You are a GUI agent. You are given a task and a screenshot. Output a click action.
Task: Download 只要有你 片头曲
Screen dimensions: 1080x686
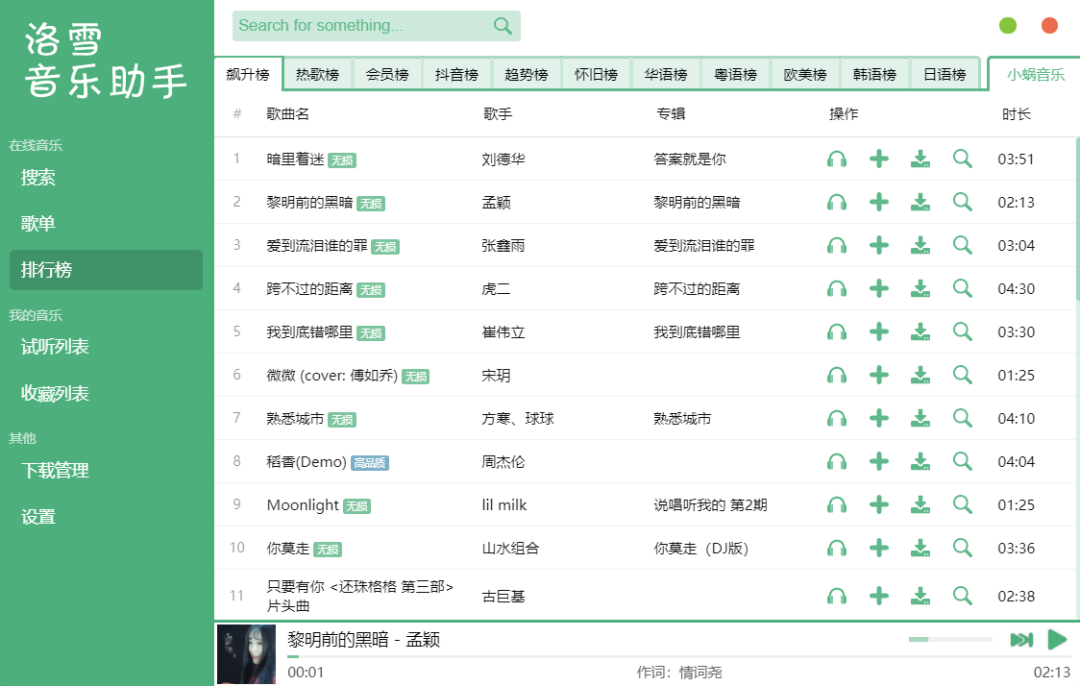(920, 596)
